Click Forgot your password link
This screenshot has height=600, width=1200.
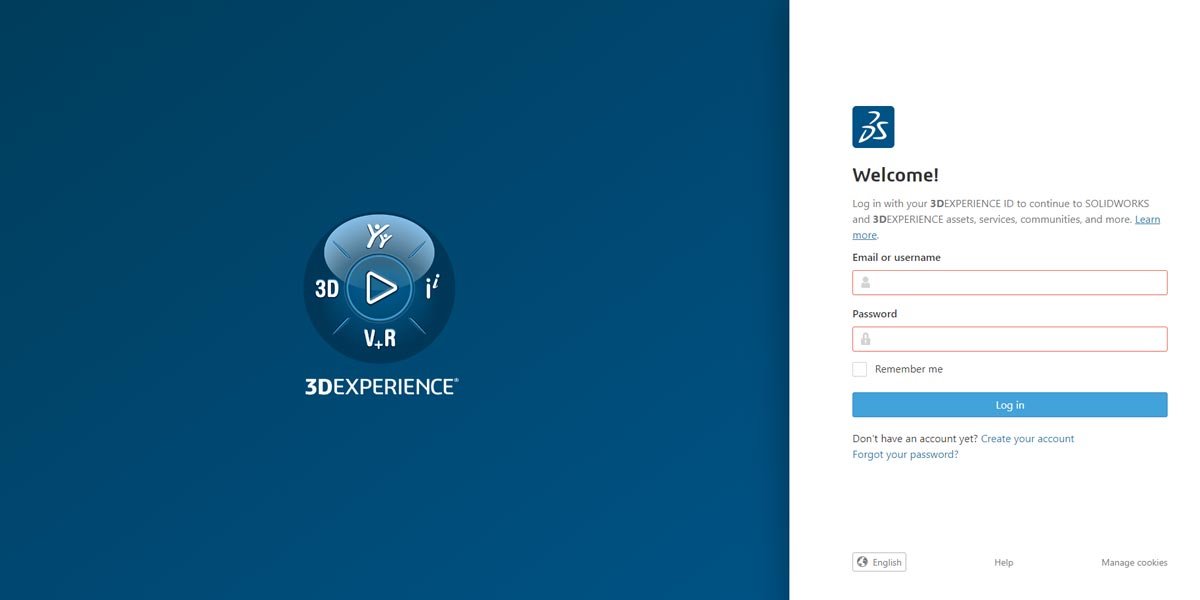[905, 454]
